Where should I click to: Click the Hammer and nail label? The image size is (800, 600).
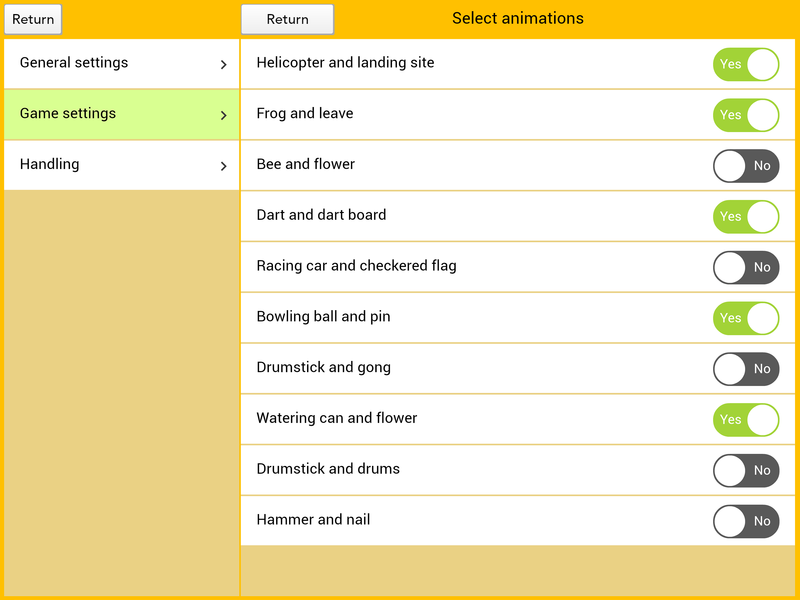pos(313,520)
